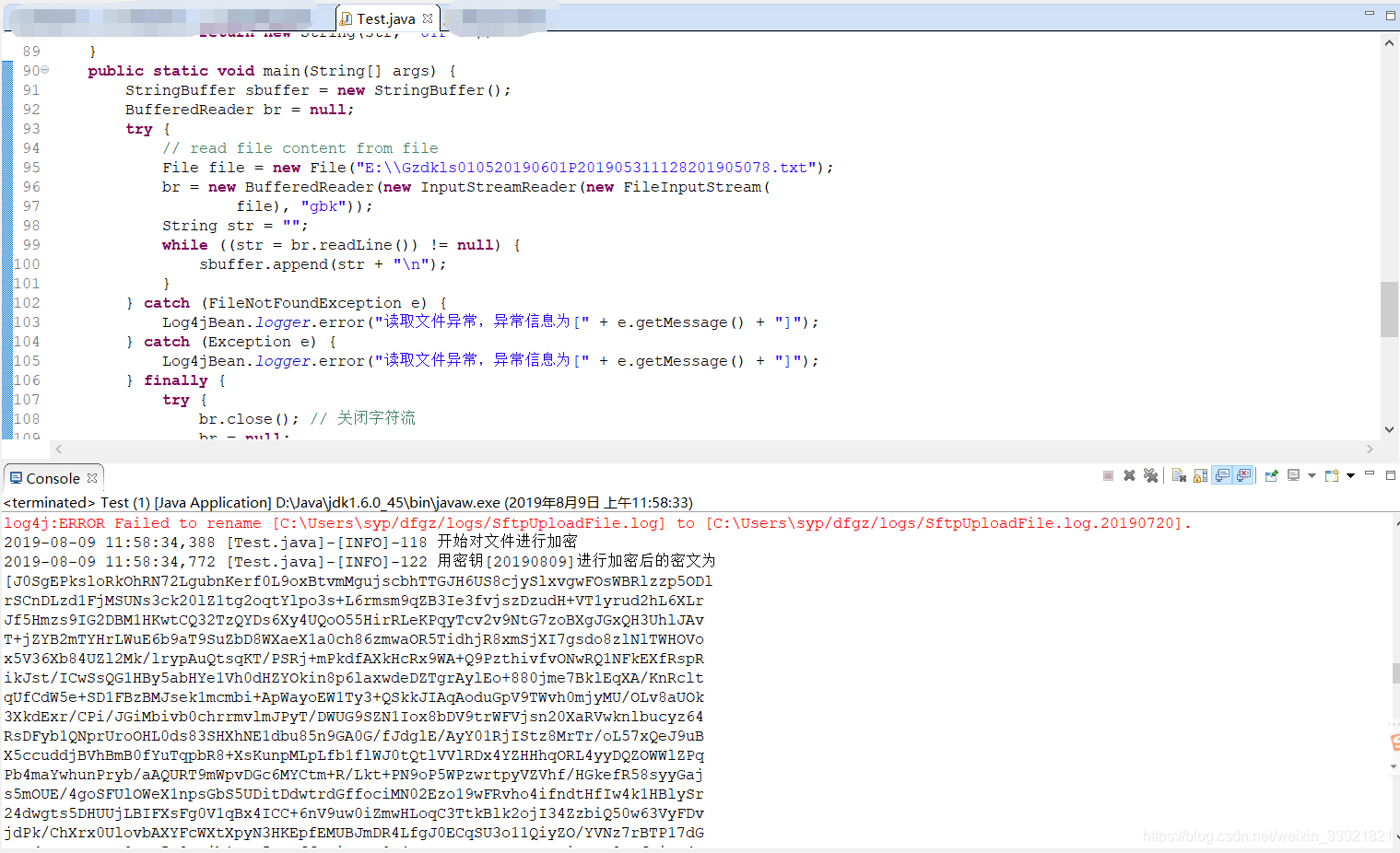Click ciphertext line starting with Jf5Hmzs9IG2
This screenshot has height=853, width=1400.
tap(354, 620)
